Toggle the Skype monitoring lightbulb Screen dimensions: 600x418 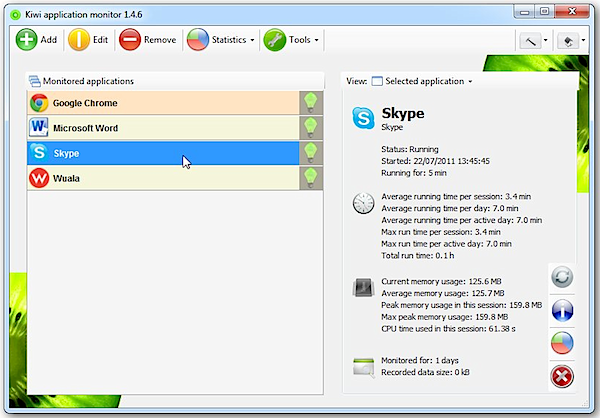pyautogui.click(x=311, y=152)
